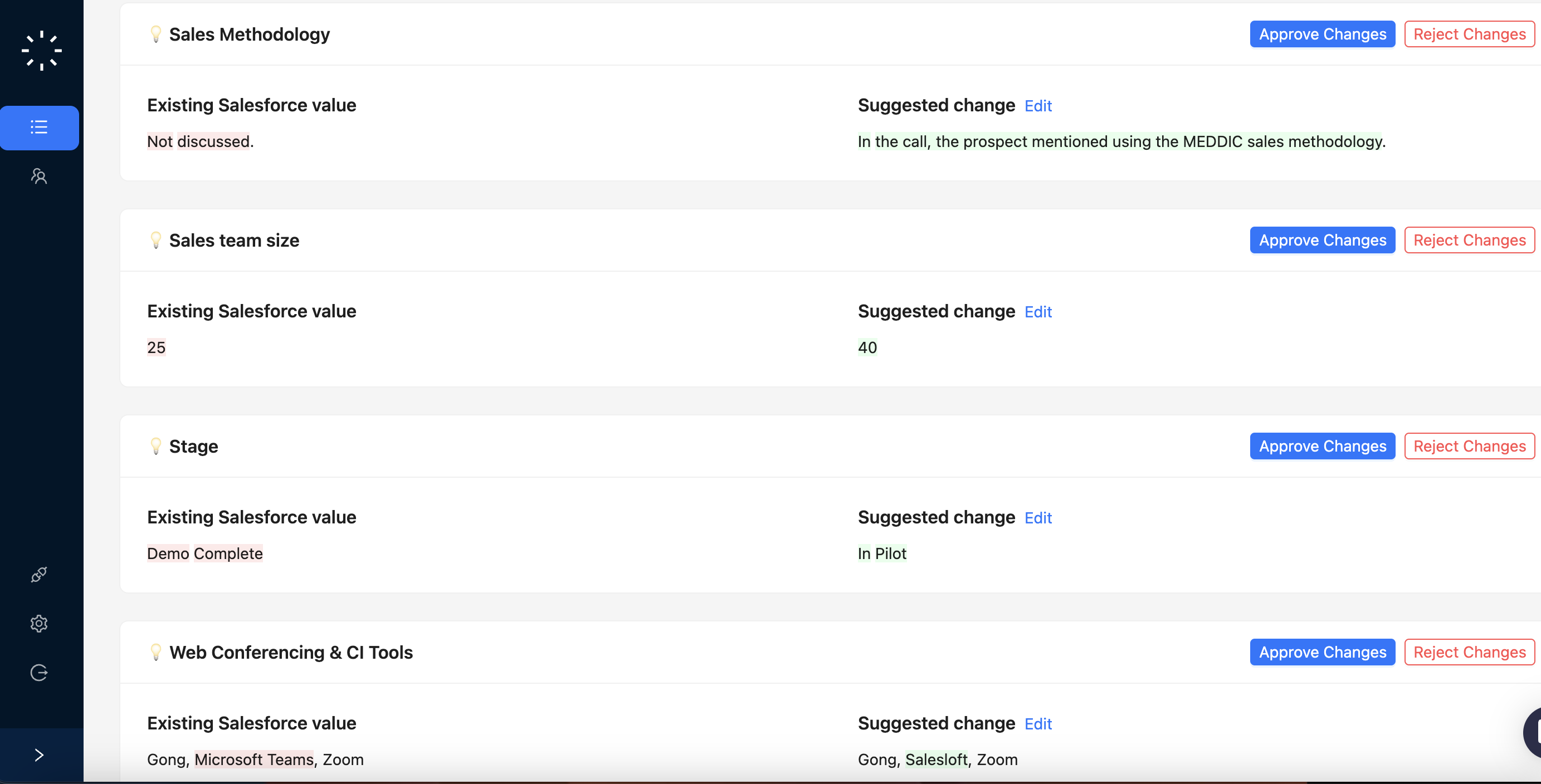Approve Web Conferencing & CI Tools changes

tap(1322, 653)
